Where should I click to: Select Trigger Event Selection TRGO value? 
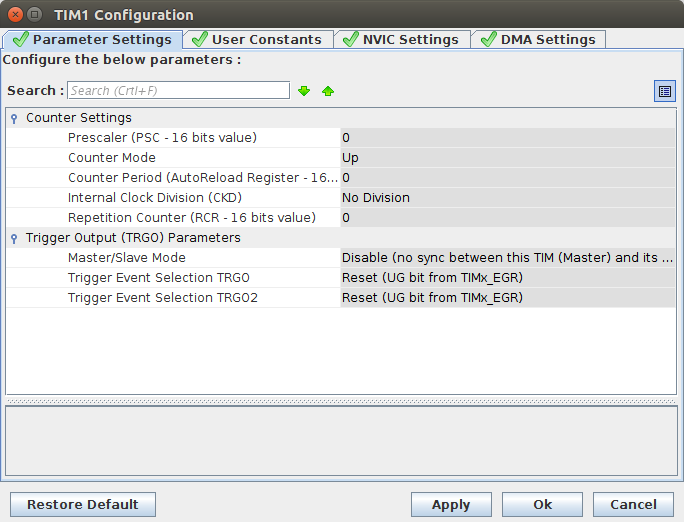(x=507, y=278)
